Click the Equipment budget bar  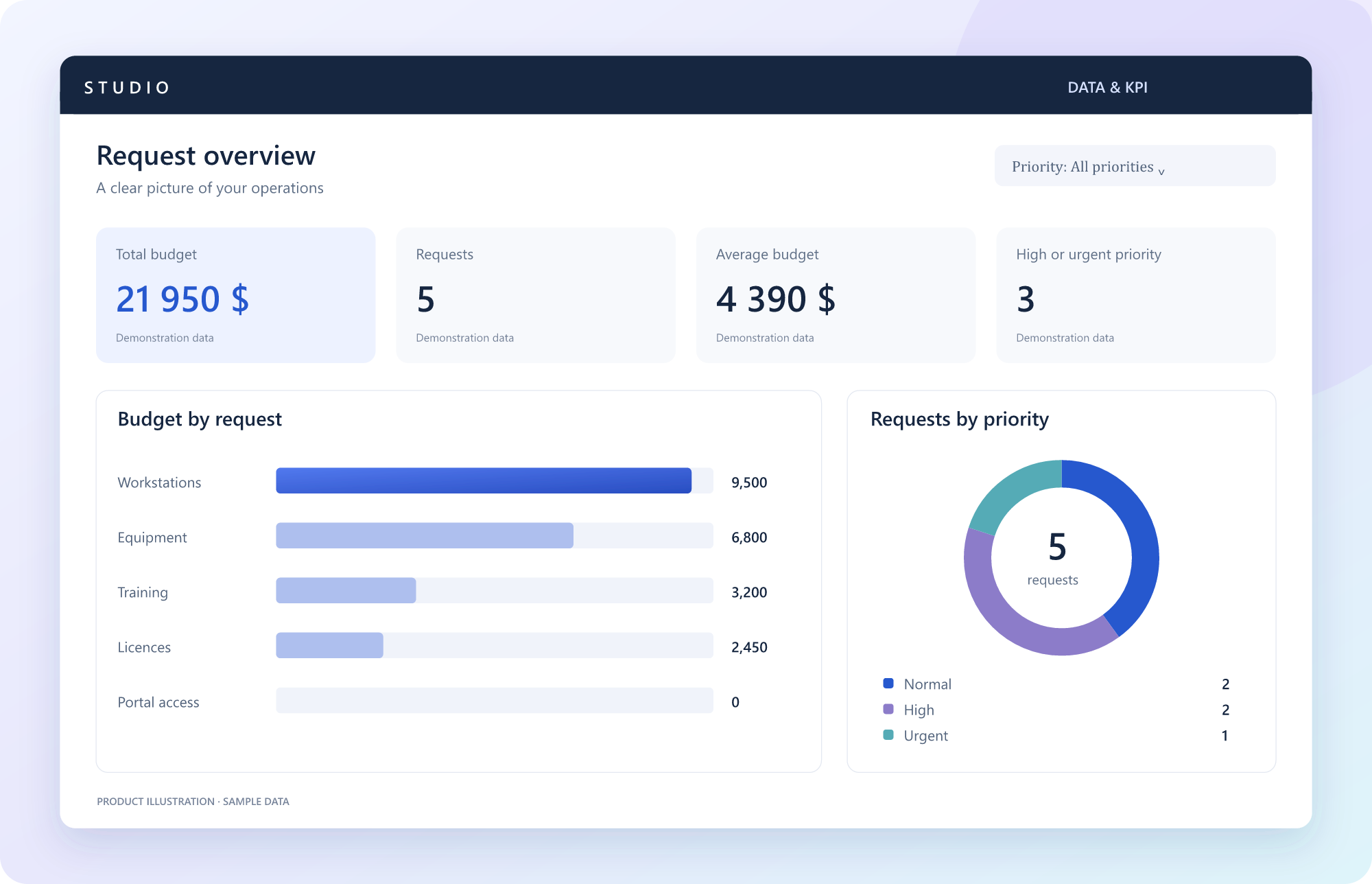point(425,535)
